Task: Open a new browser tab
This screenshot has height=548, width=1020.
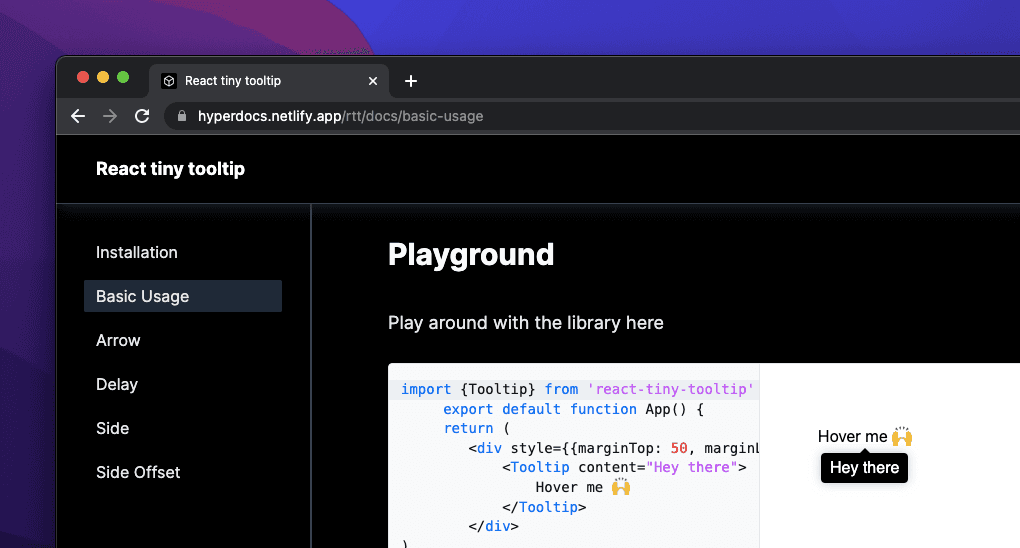Action: [x=410, y=81]
